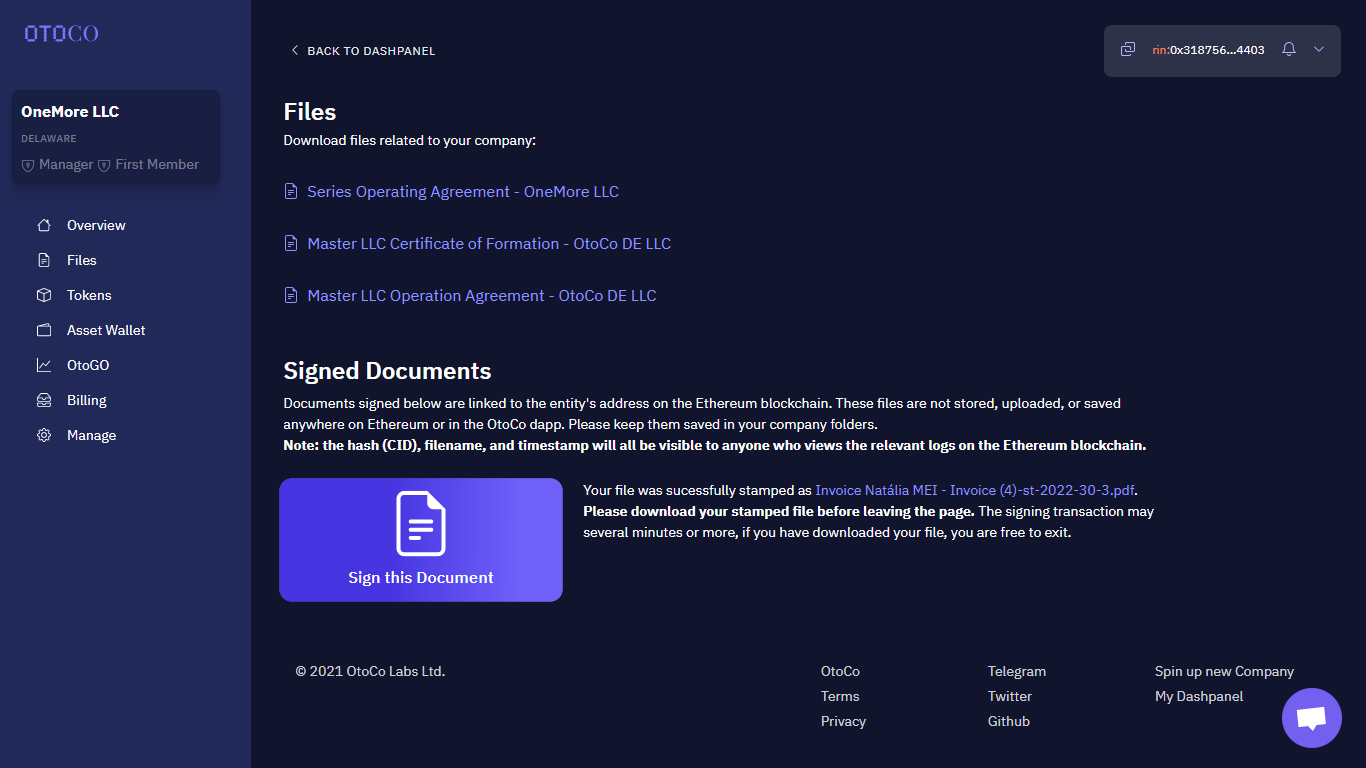Viewport: 1366px width, 768px height.
Task: Click the Files page heading
Action: click(310, 111)
